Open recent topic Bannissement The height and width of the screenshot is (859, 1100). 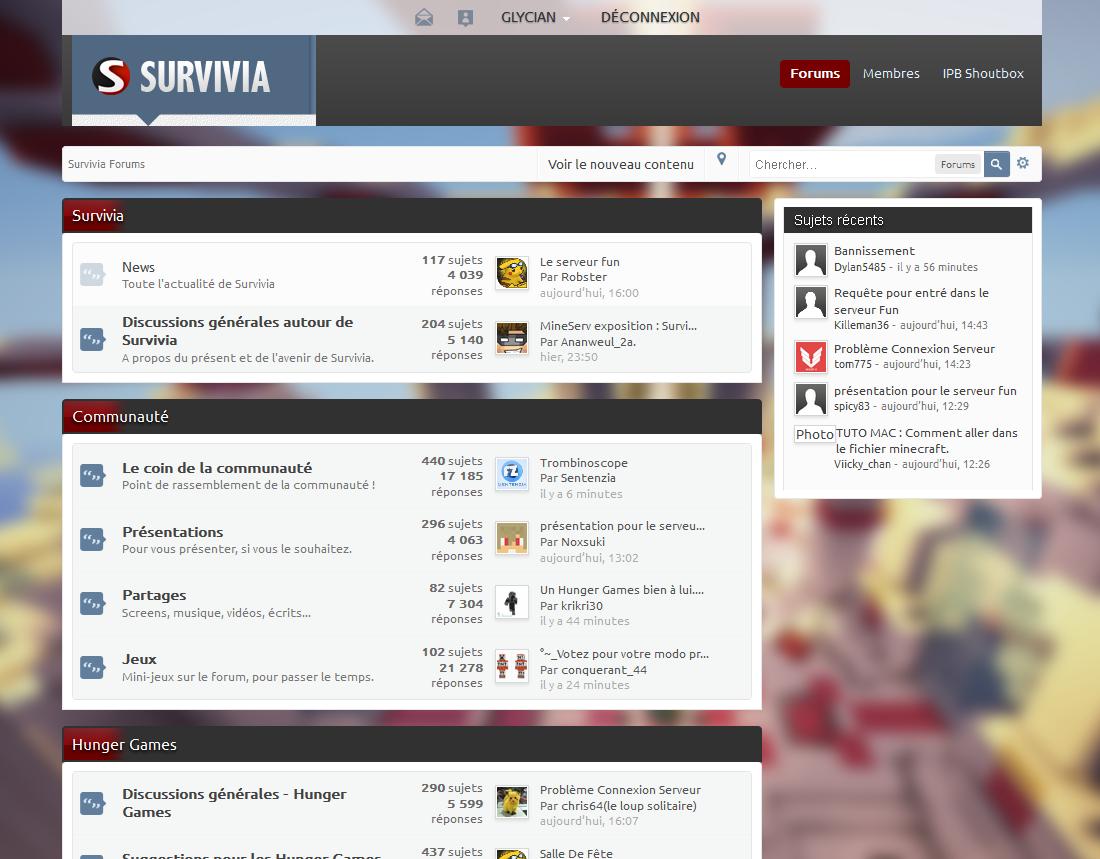(x=874, y=251)
